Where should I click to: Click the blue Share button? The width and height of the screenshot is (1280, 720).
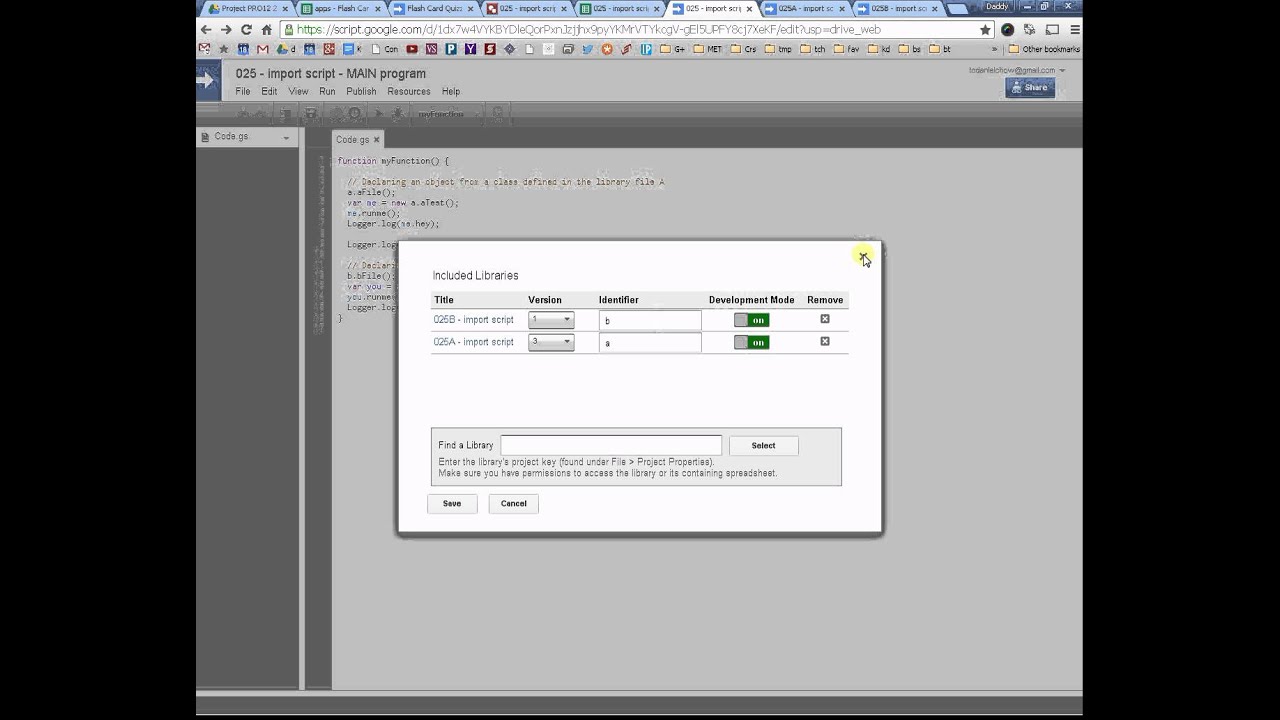[x=1030, y=87]
